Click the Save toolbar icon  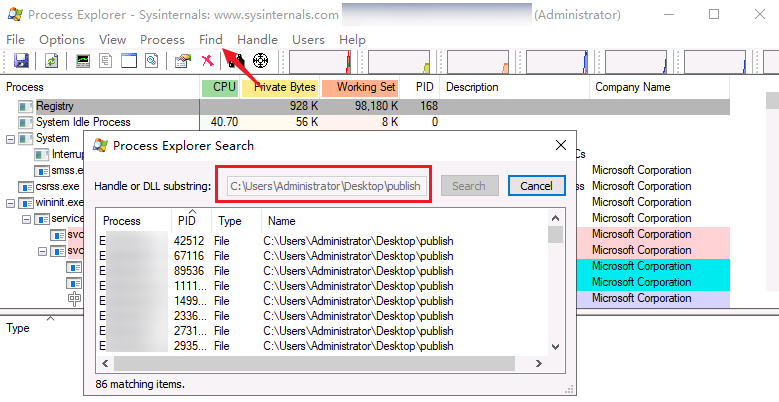point(21,61)
